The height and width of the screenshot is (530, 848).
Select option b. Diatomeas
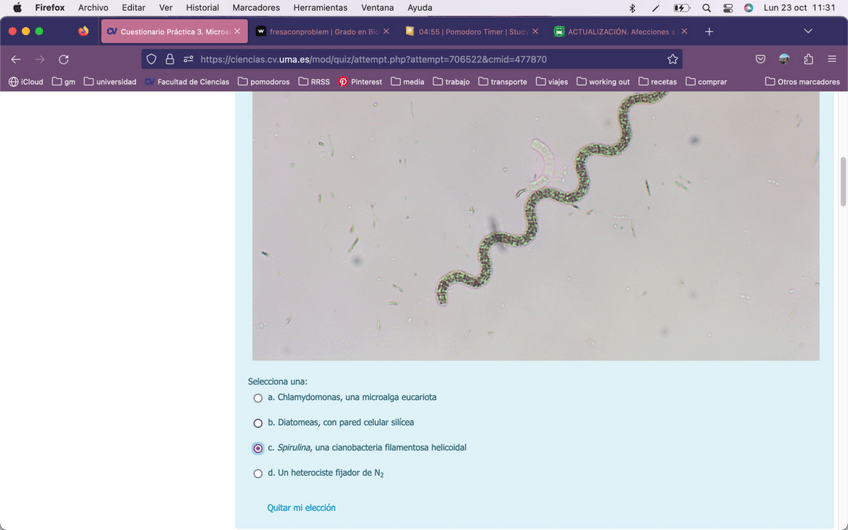(258, 423)
